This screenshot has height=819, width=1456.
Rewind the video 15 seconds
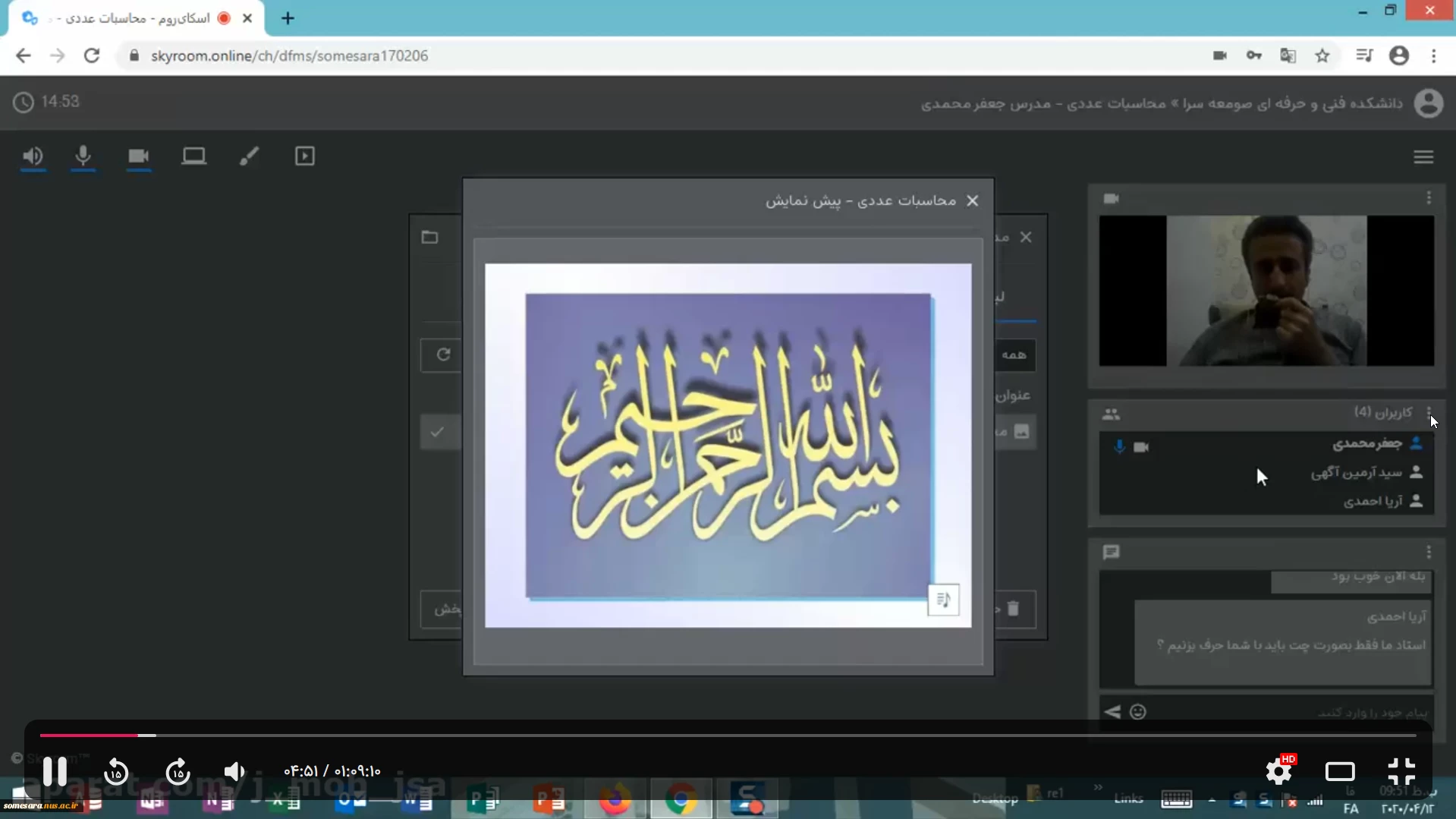pyautogui.click(x=116, y=772)
